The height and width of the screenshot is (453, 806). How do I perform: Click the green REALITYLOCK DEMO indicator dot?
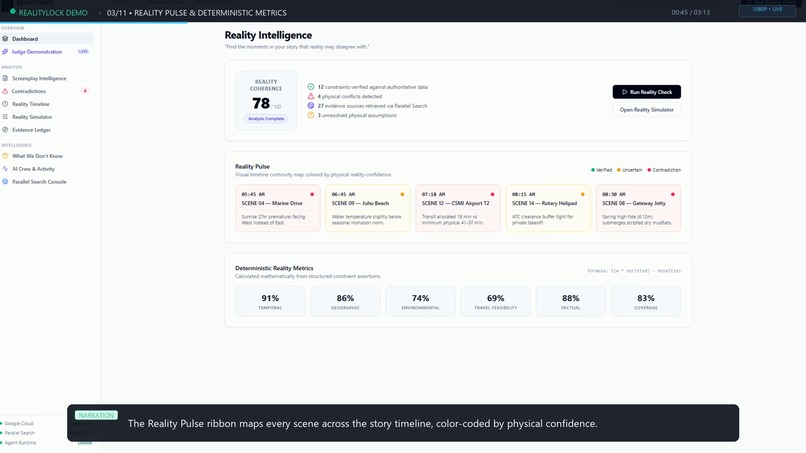click(x=13, y=11)
